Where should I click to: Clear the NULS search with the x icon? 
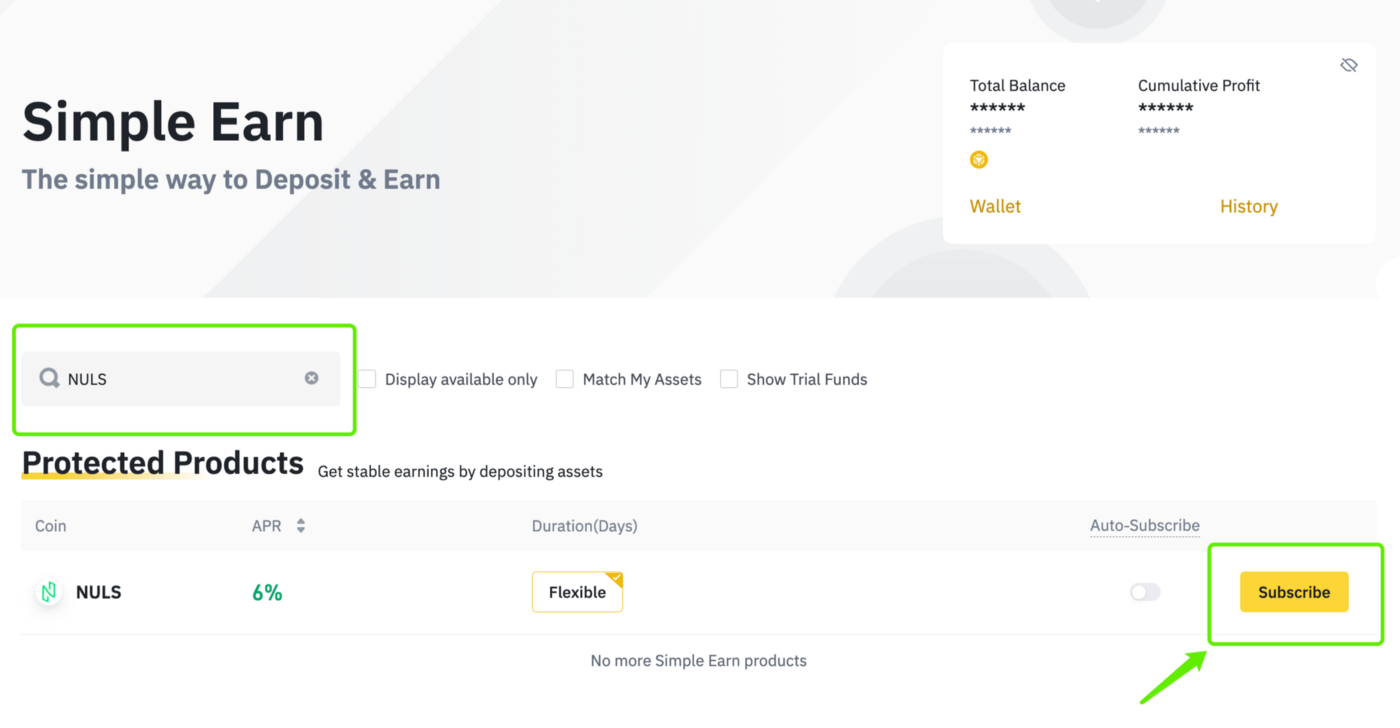click(x=312, y=378)
